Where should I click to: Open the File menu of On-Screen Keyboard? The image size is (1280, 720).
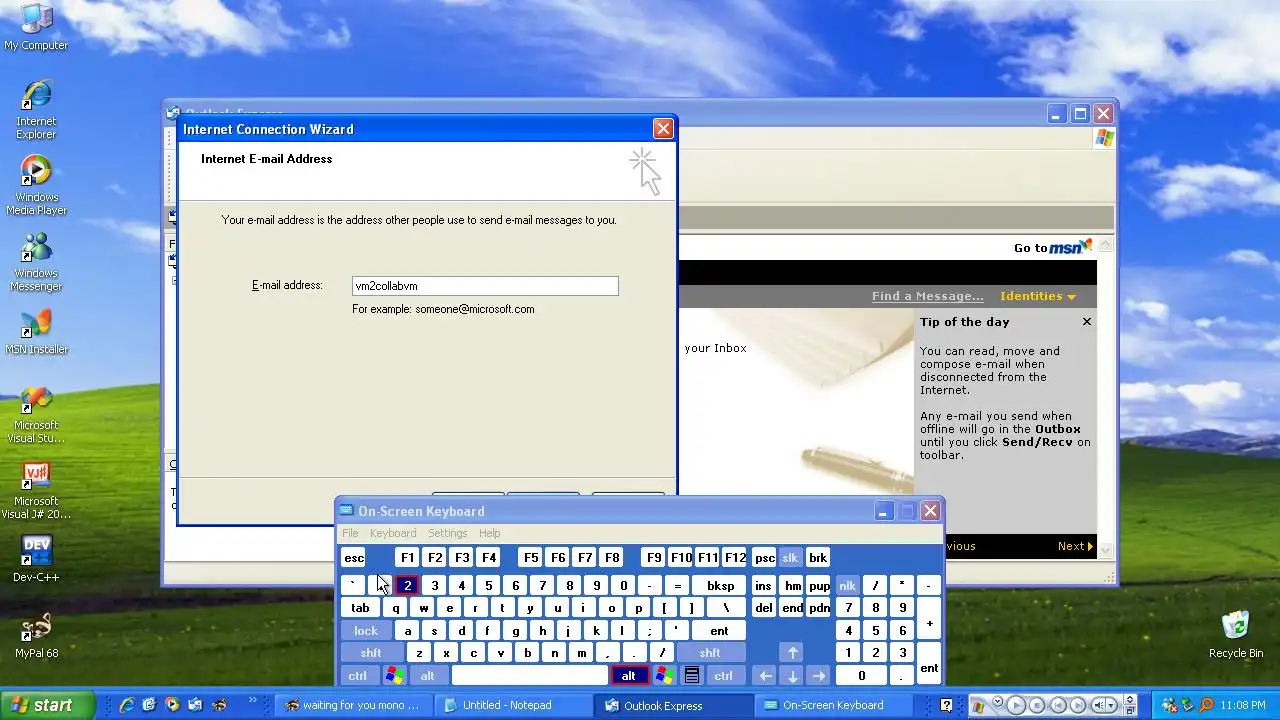point(350,533)
